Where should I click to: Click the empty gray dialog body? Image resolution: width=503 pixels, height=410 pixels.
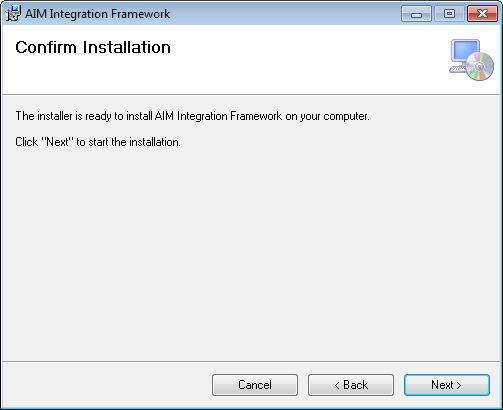point(251,253)
